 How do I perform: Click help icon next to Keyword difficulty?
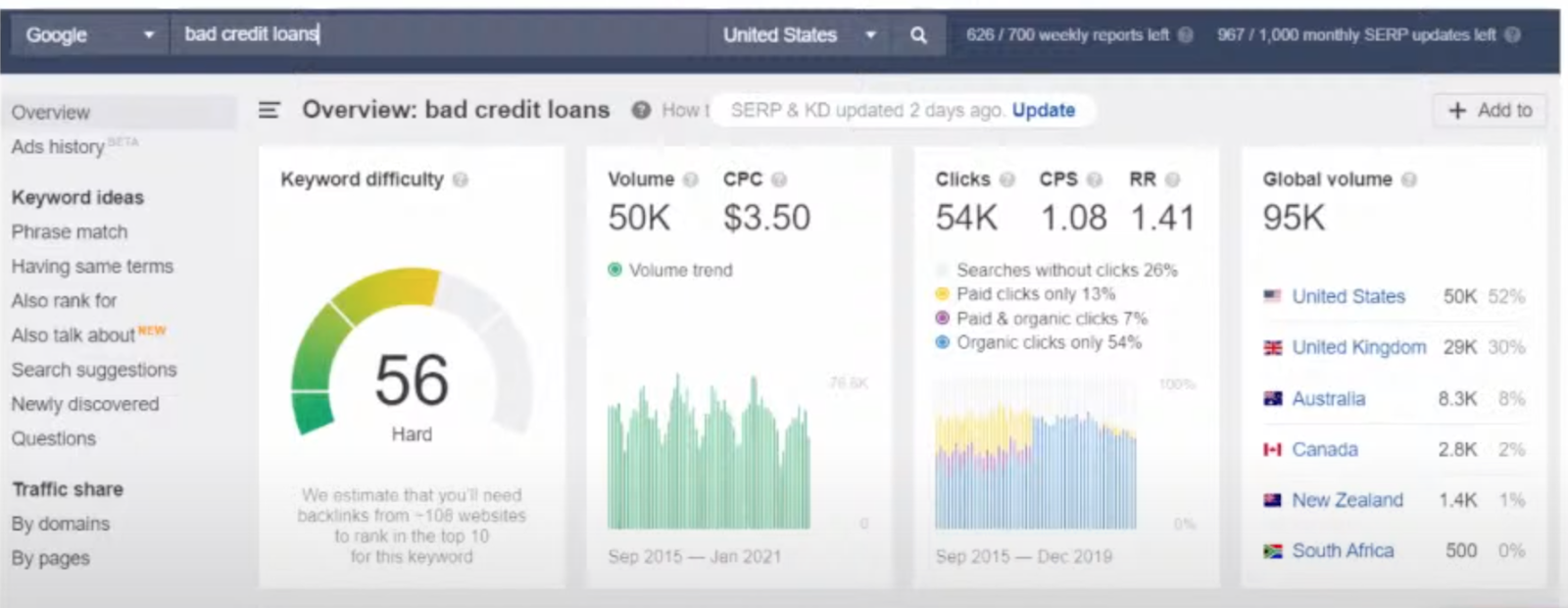(x=461, y=179)
